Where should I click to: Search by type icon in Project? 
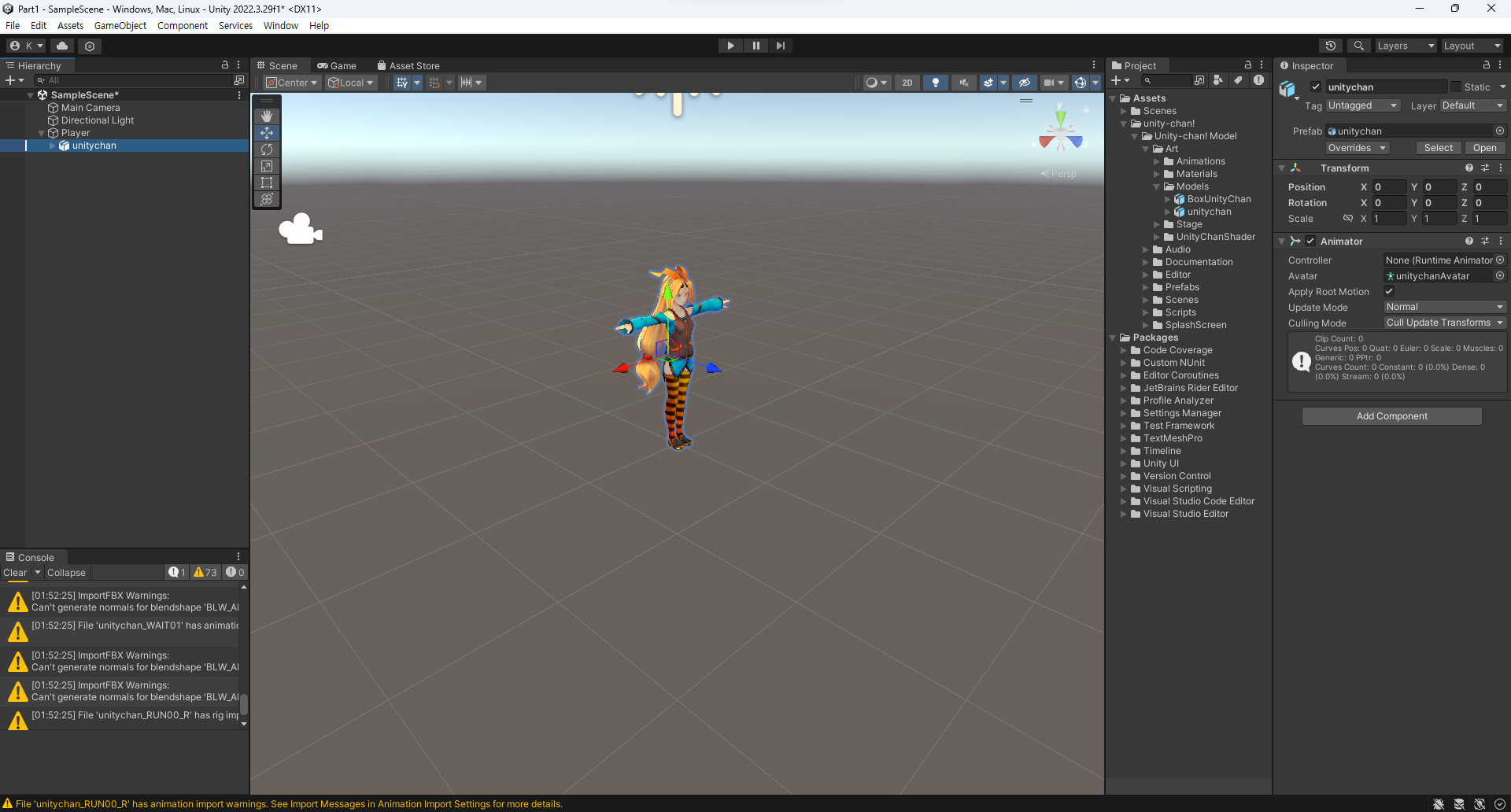(x=1218, y=80)
